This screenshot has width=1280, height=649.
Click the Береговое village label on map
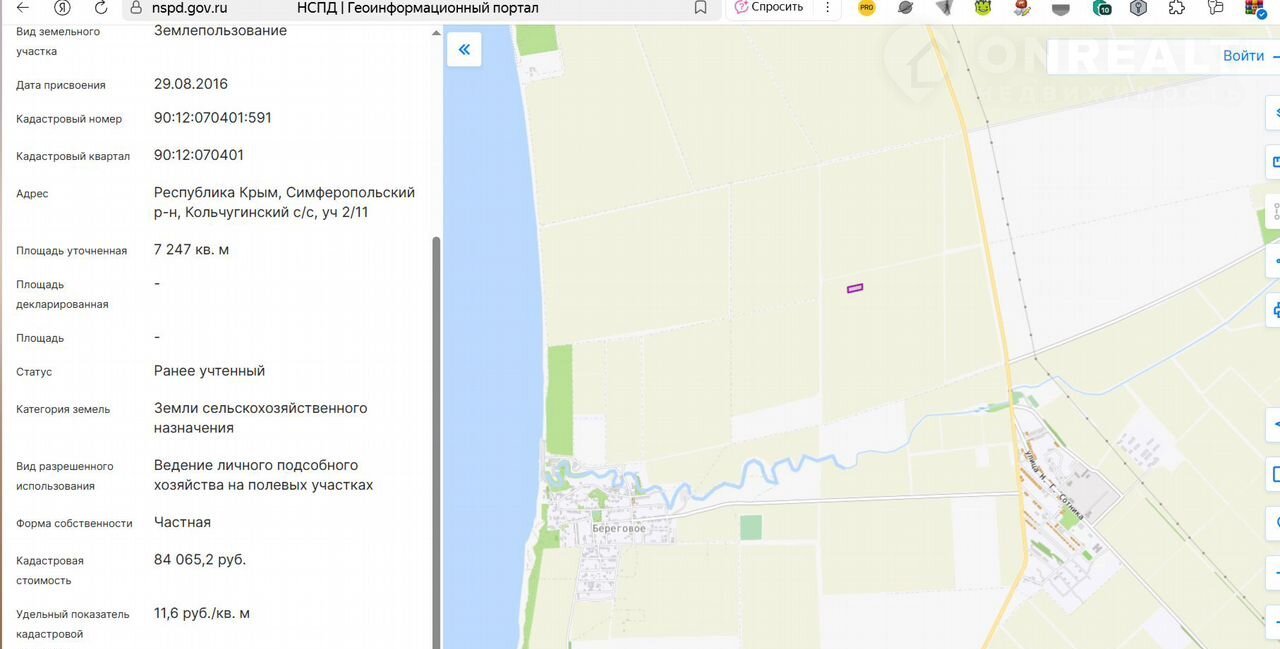pos(617,528)
